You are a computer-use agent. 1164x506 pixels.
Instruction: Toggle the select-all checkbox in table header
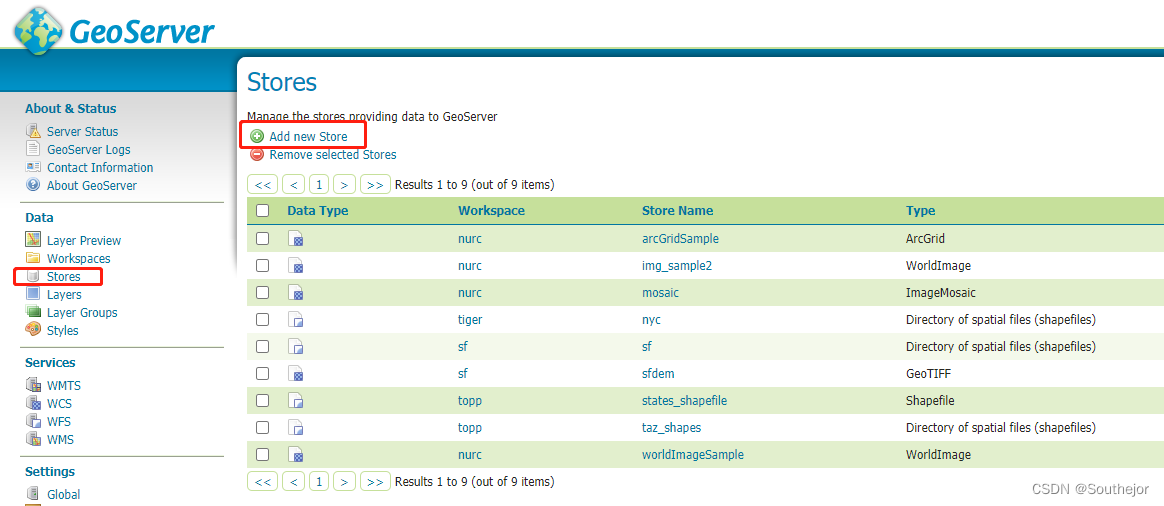point(262,211)
